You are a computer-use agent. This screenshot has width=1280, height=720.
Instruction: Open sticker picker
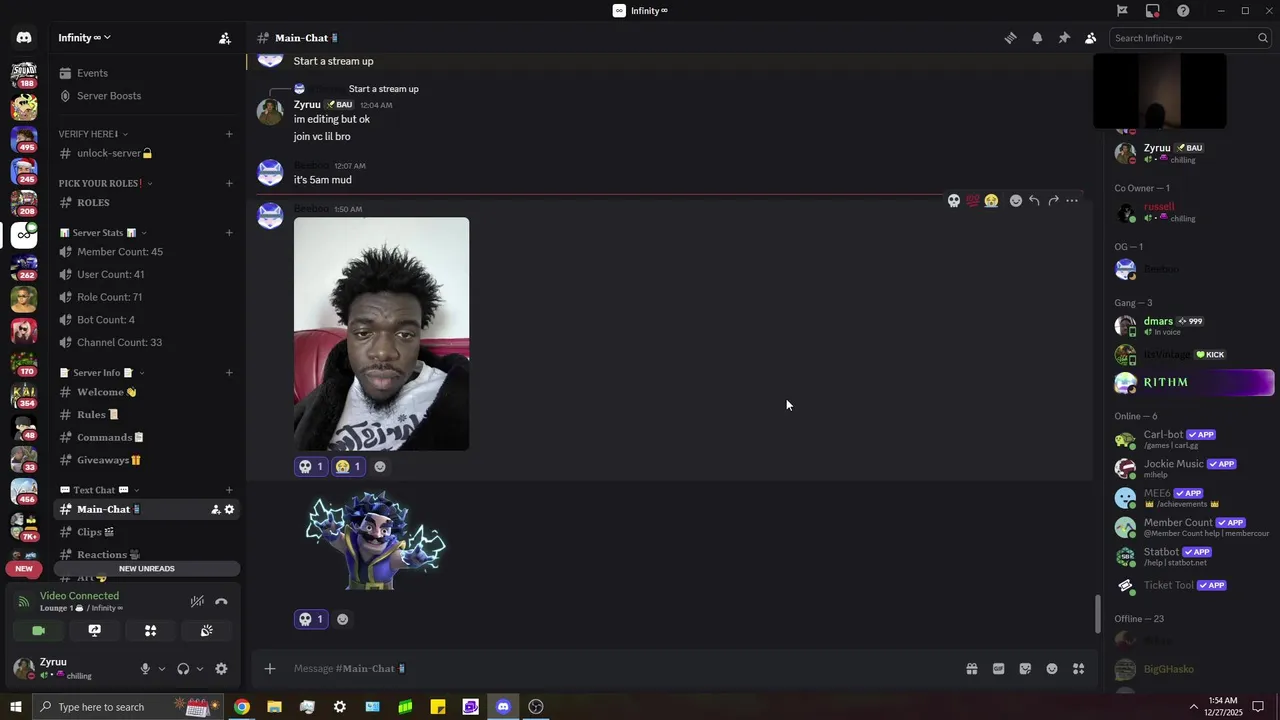(1025, 669)
